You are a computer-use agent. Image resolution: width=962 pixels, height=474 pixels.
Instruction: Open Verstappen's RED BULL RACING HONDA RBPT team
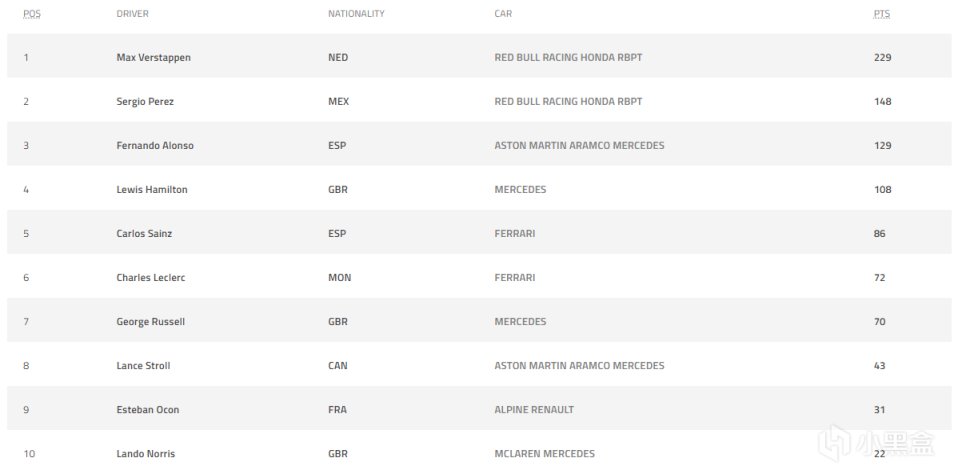[x=568, y=57]
